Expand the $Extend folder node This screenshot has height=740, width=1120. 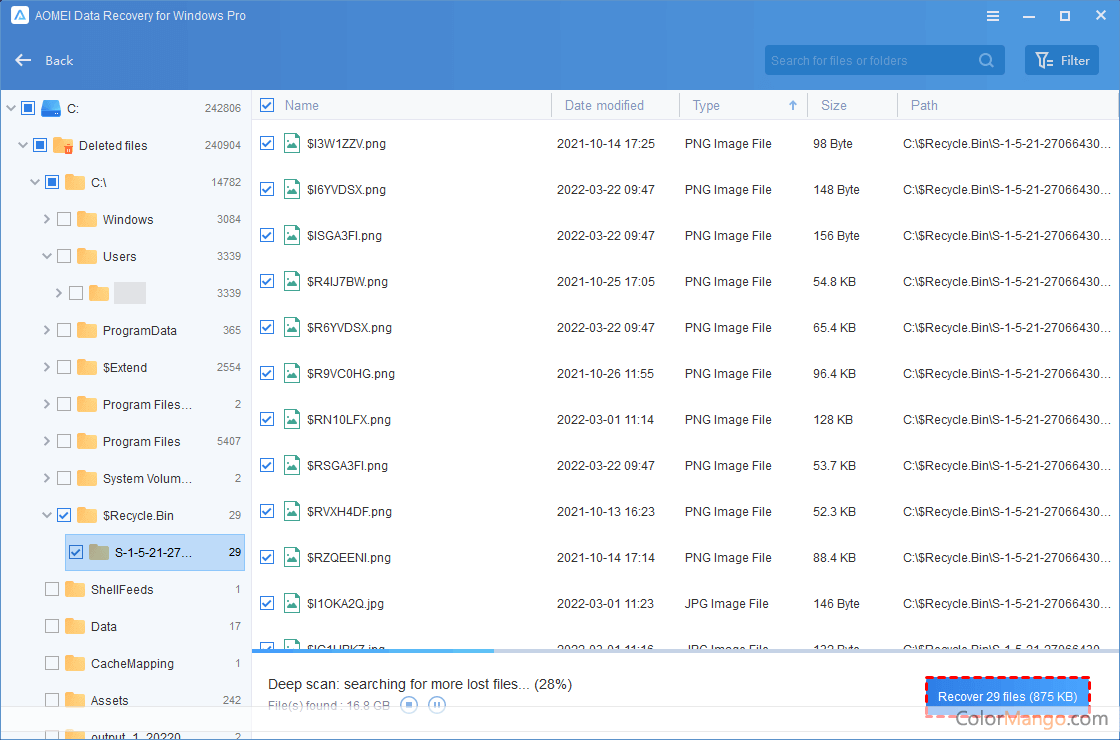(46, 367)
